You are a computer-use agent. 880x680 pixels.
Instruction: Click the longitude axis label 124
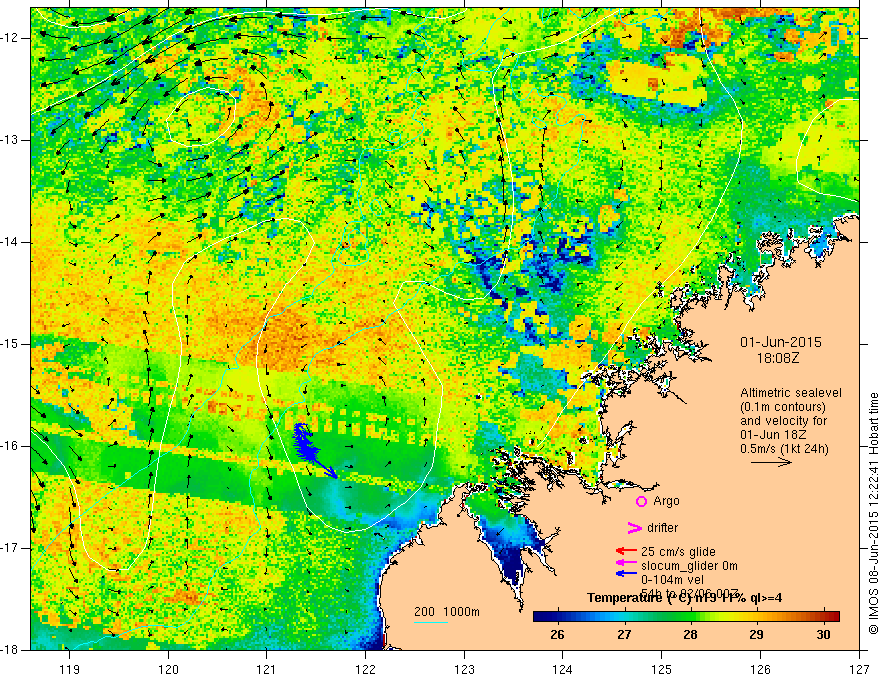pyautogui.click(x=563, y=669)
